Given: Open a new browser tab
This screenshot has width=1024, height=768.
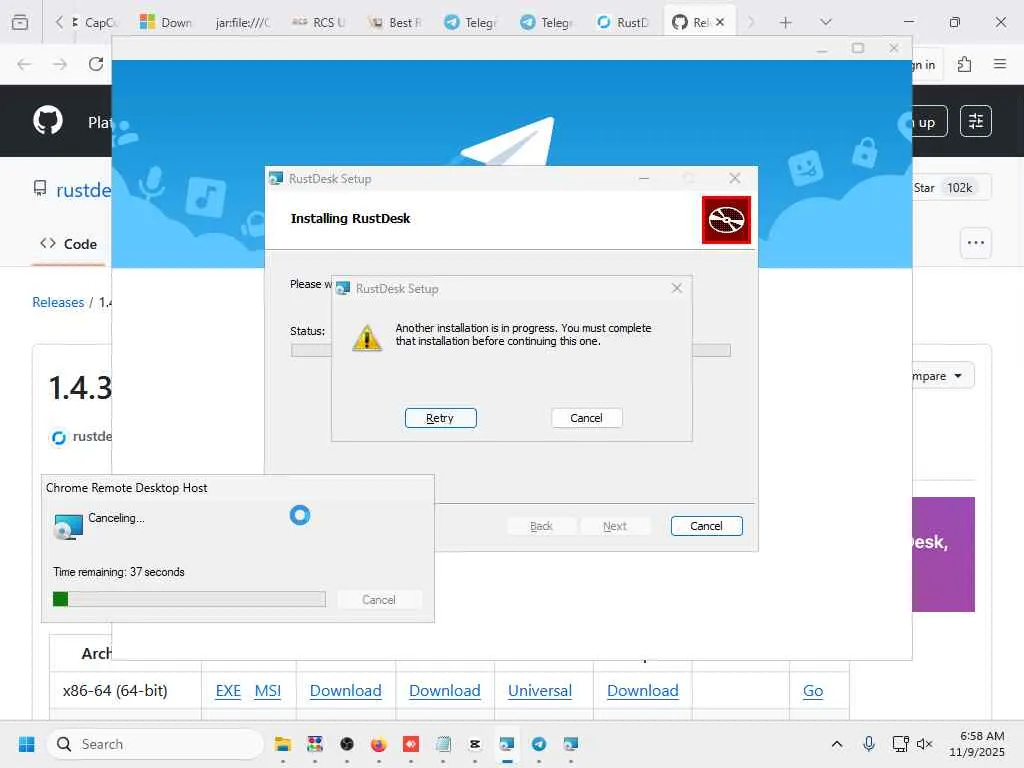Looking at the screenshot, I should (786, 22).
